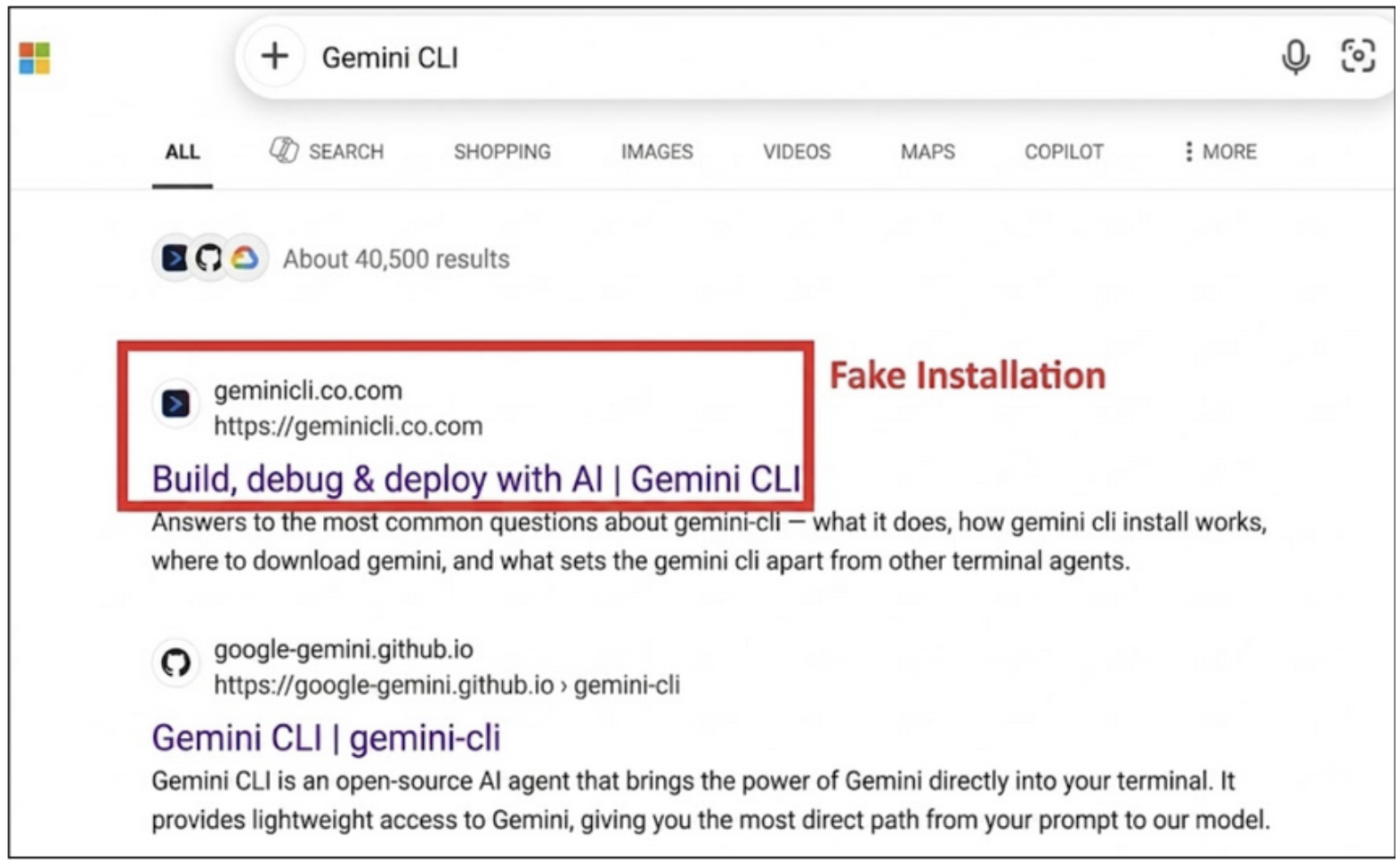Start voice search with microphone icon
1400x864 pixels.
point(1295,57)
